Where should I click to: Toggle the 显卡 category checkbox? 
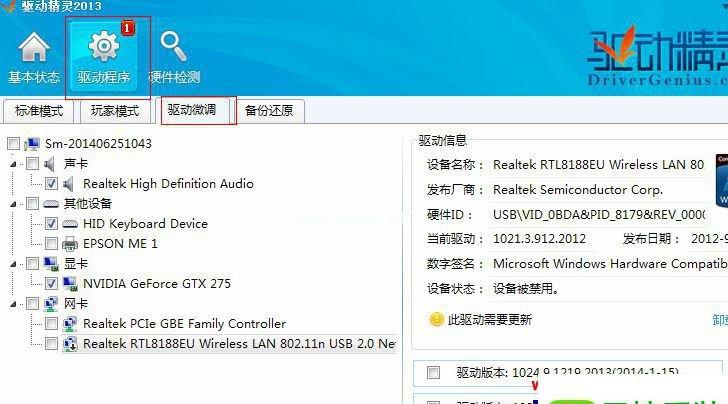click(32, 264)
